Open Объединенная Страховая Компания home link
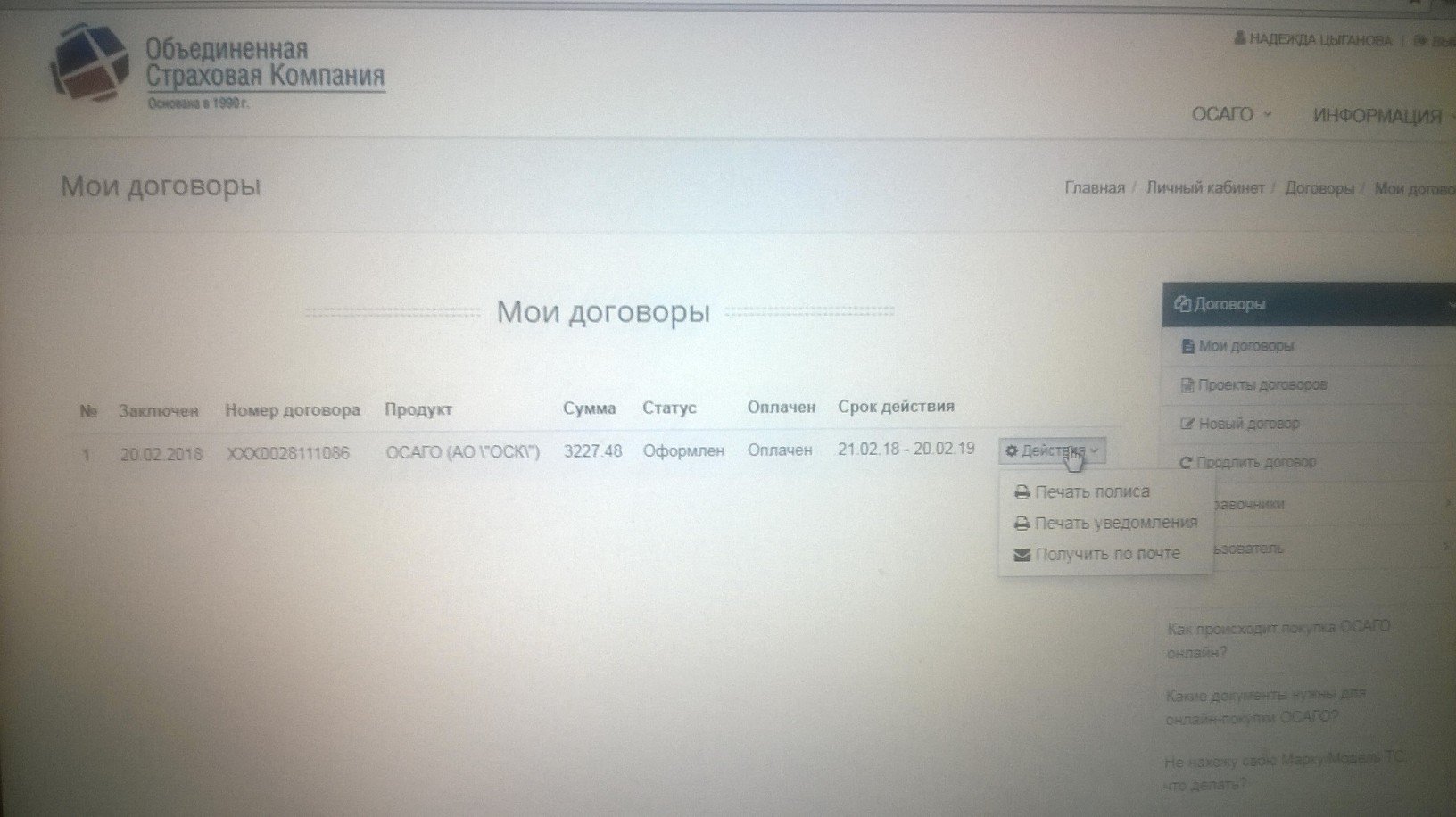The height and width of the screenshot is (817, 1456). click(x=265, y=62)
